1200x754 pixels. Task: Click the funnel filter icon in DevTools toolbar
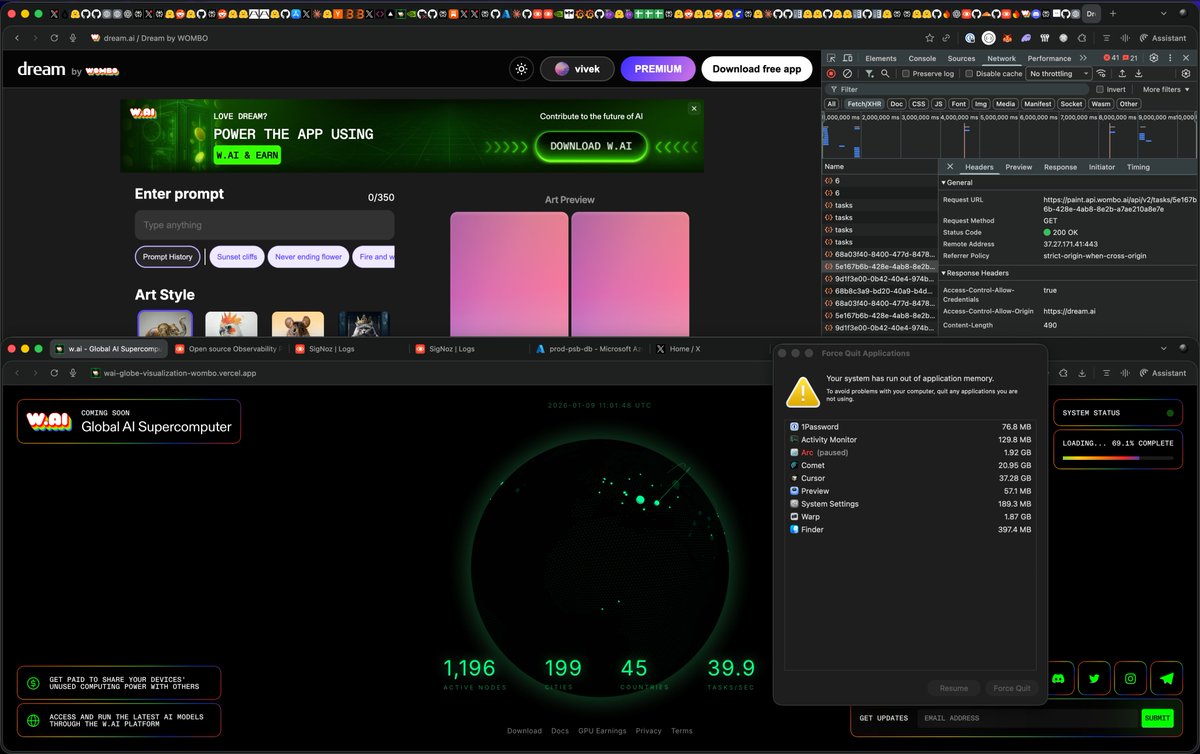pos(869,74)
